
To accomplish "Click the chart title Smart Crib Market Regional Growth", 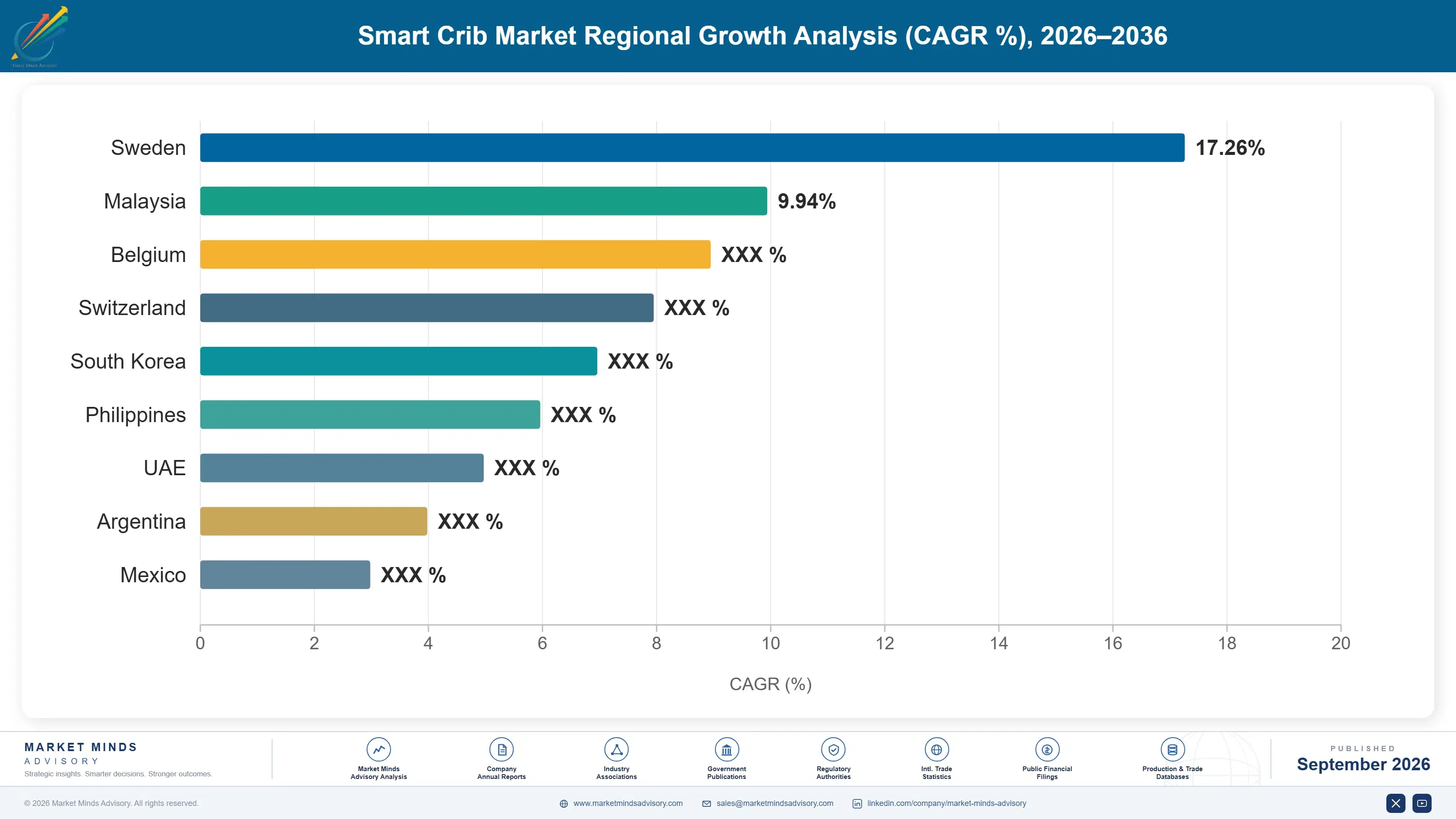I will tap(762, 36).
